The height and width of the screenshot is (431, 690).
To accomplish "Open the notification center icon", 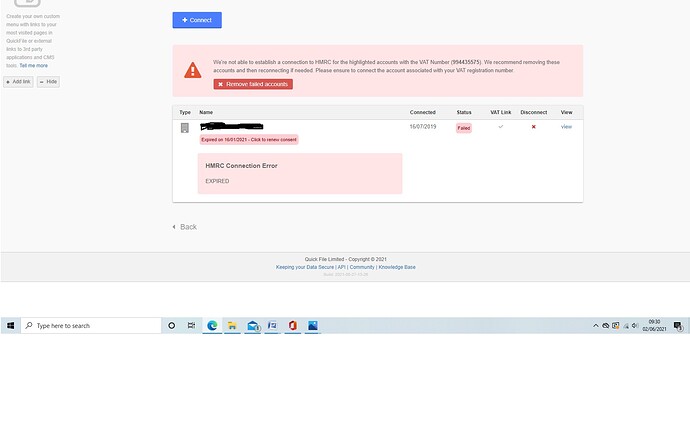I will click(x=678, y=326).
